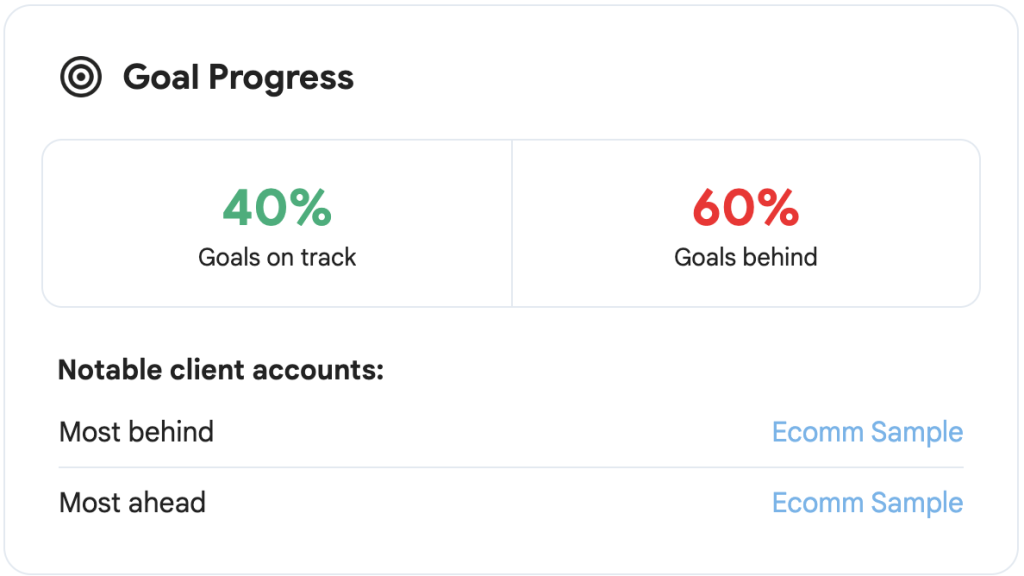Click the red 60% value
This screenshot has width=1024, height=576.
pos(746,208)
